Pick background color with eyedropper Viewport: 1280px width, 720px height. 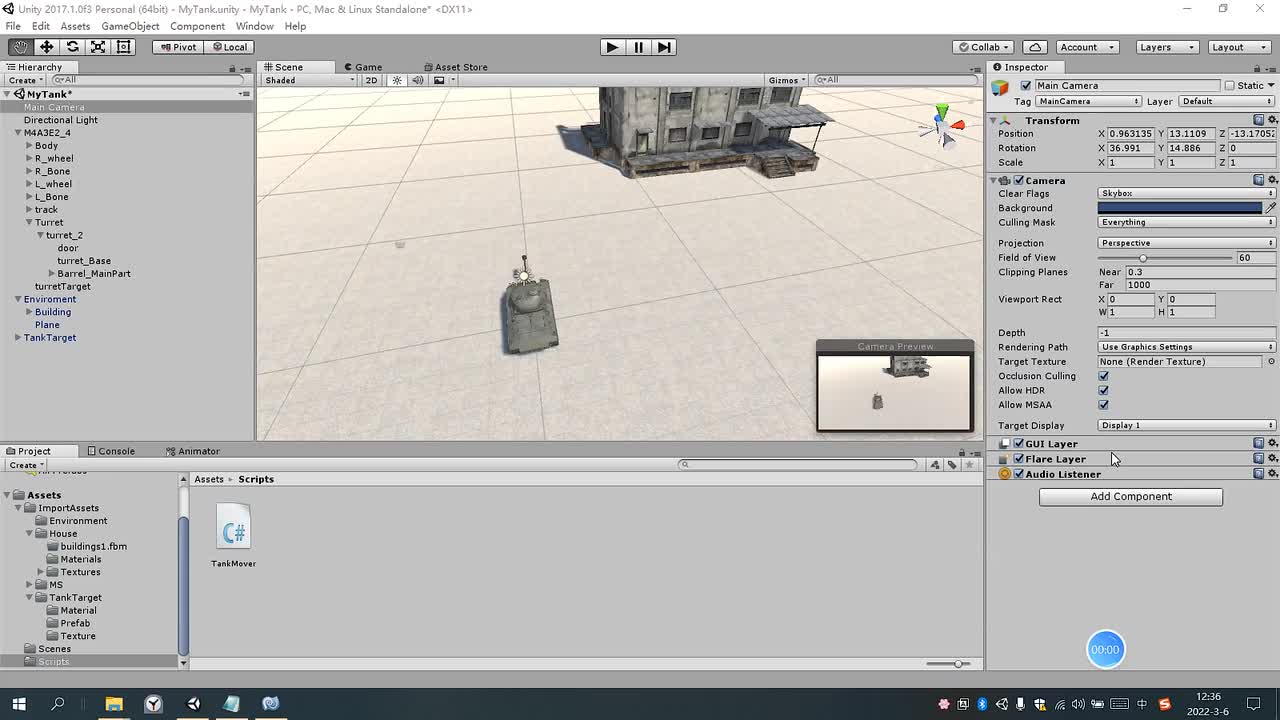(1270, 208)
